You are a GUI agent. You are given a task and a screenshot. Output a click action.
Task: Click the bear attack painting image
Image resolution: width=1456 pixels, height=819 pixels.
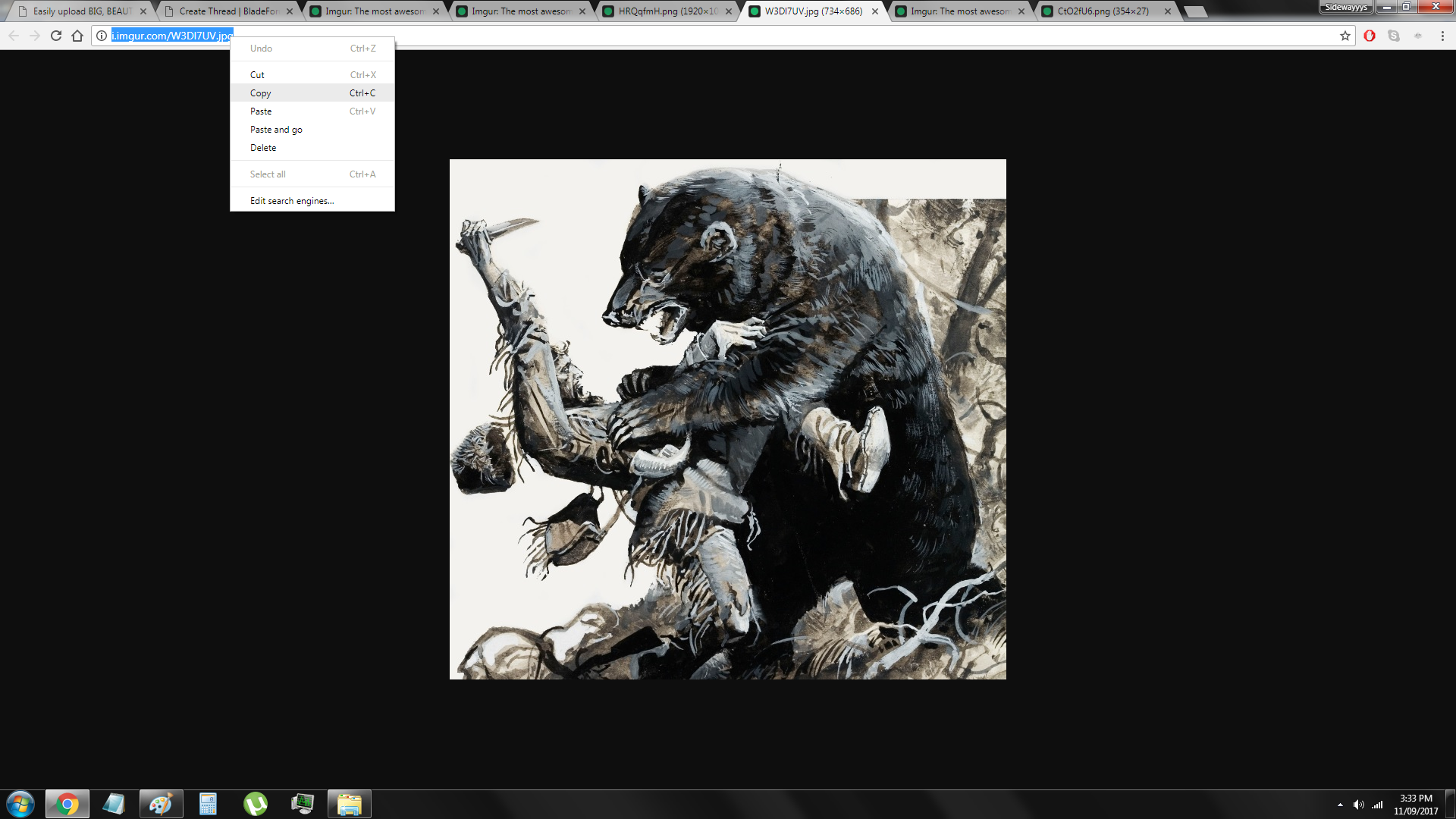(728, 419)
